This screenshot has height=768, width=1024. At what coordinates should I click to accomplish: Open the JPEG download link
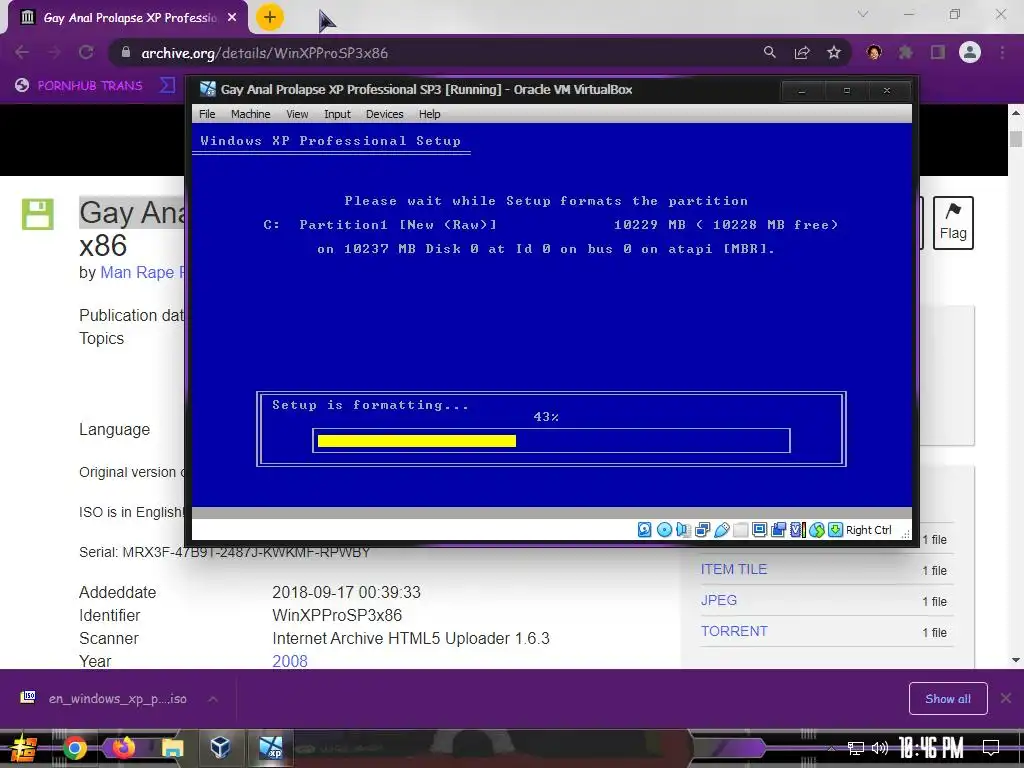click(719, 600)
